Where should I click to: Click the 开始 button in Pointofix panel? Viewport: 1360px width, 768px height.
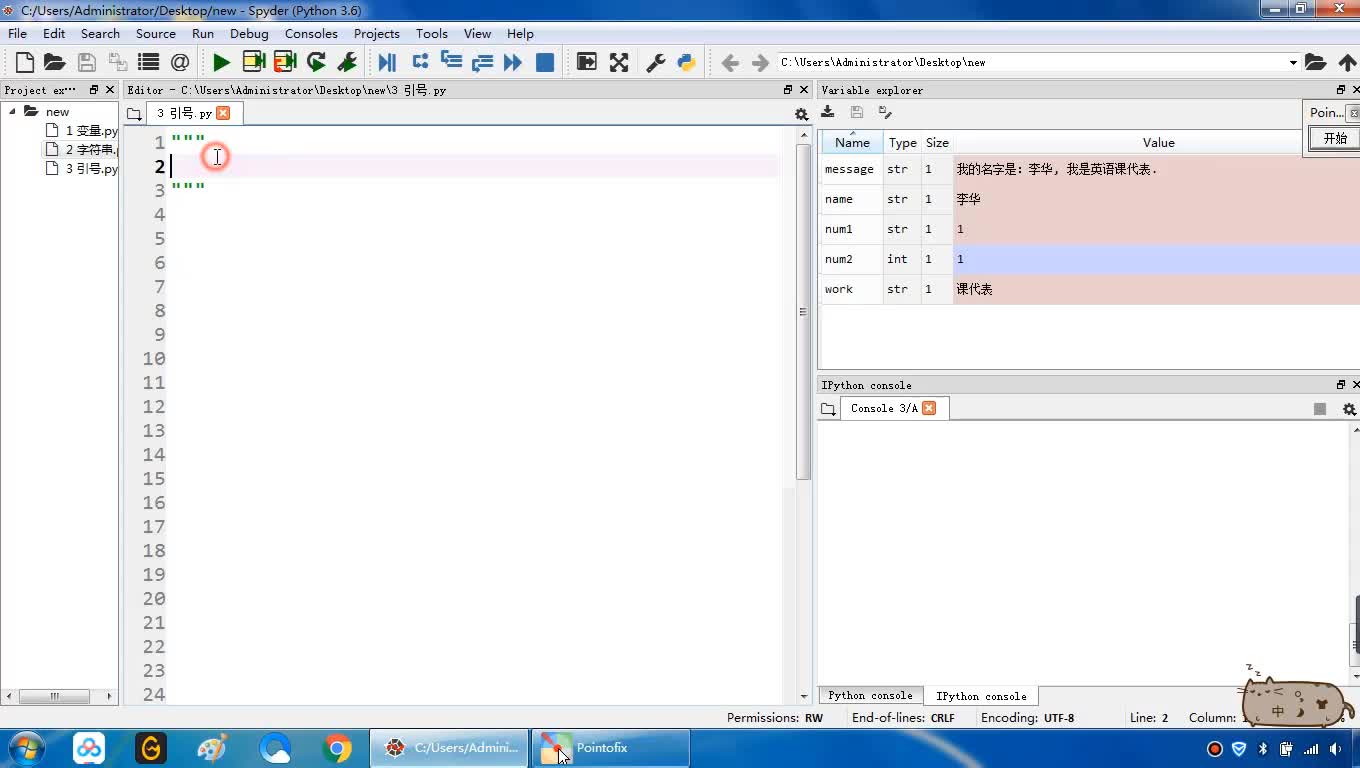tap(1335, 138)
